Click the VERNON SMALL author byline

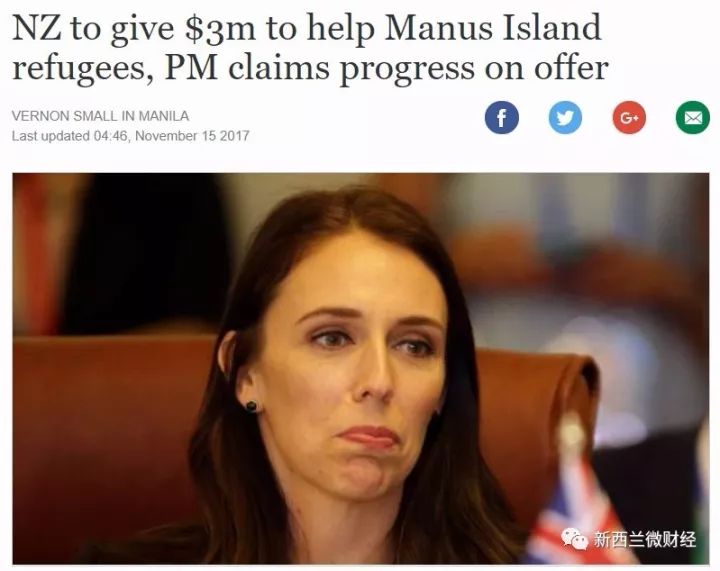pyautogui.click(x=100, y=116)
